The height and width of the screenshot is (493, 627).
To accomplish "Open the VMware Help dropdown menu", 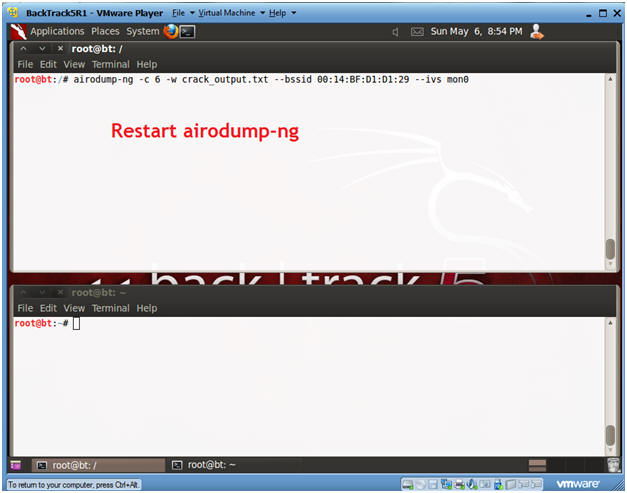I will coord(282,13).
